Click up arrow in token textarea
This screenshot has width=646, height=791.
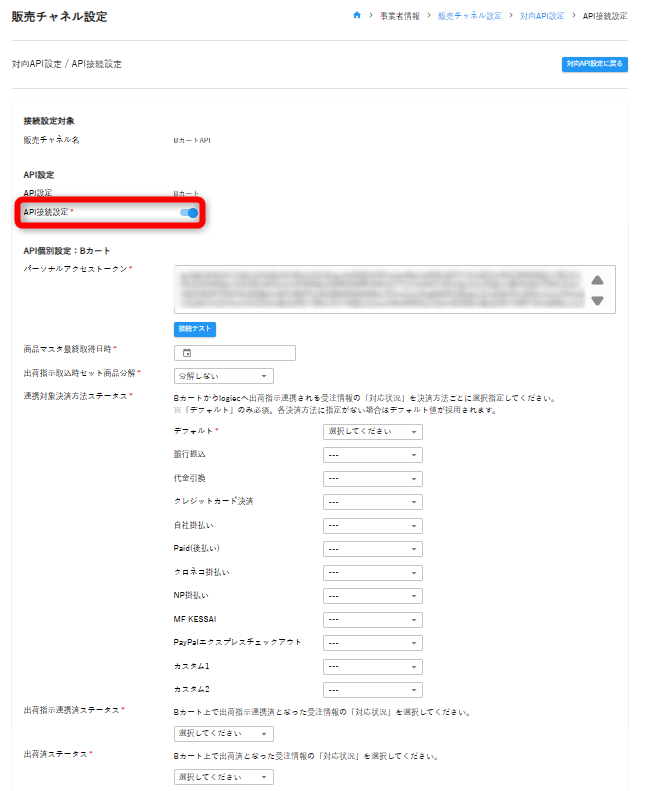[x=597, y=281]
